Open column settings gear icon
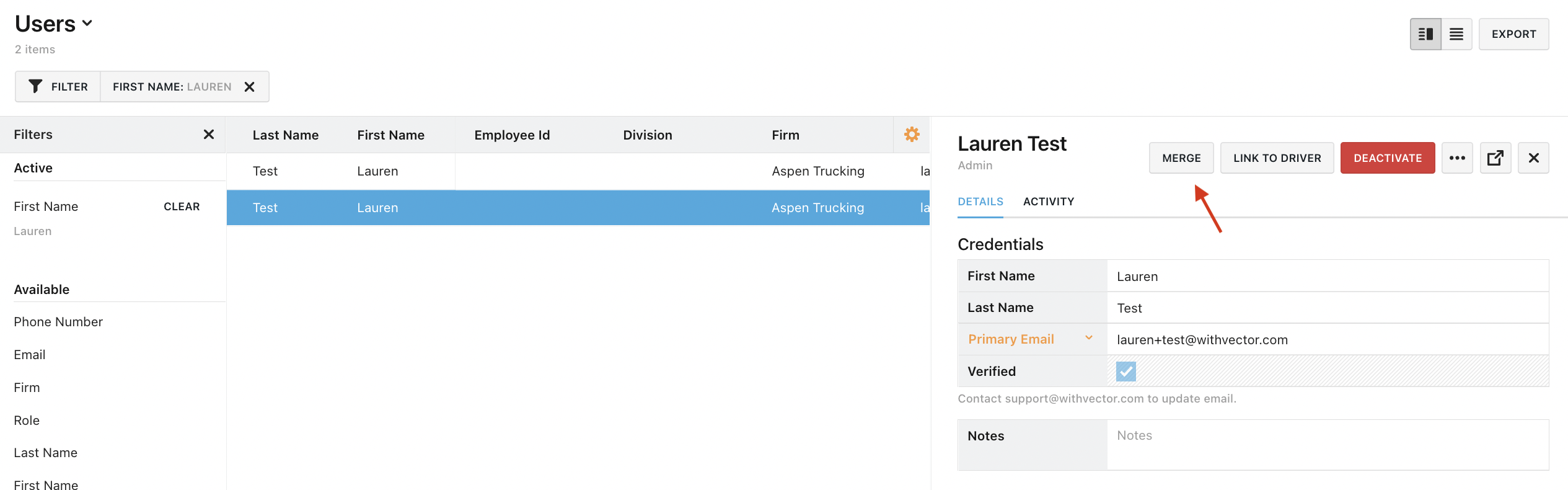 pos(911,134)
